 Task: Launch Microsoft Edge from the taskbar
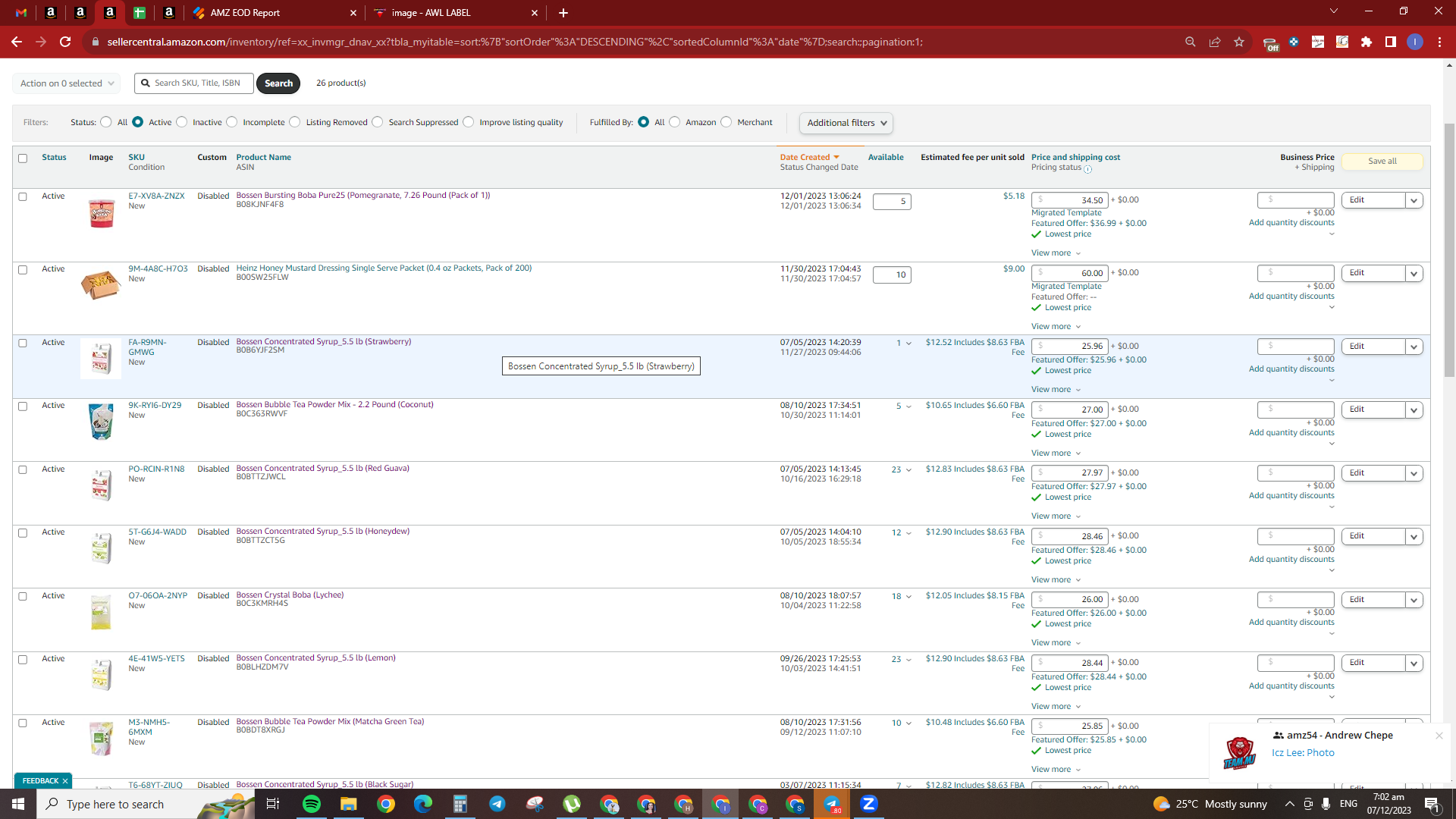423,804
